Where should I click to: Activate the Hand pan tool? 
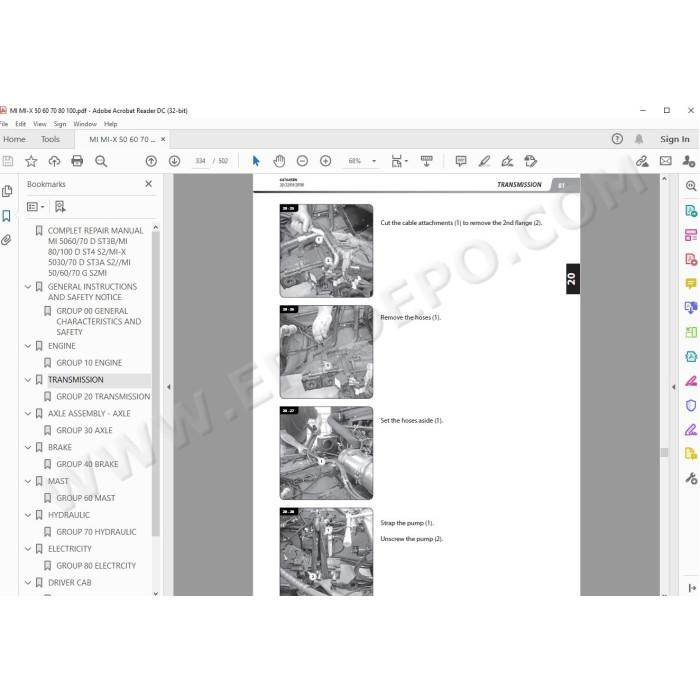279,161
